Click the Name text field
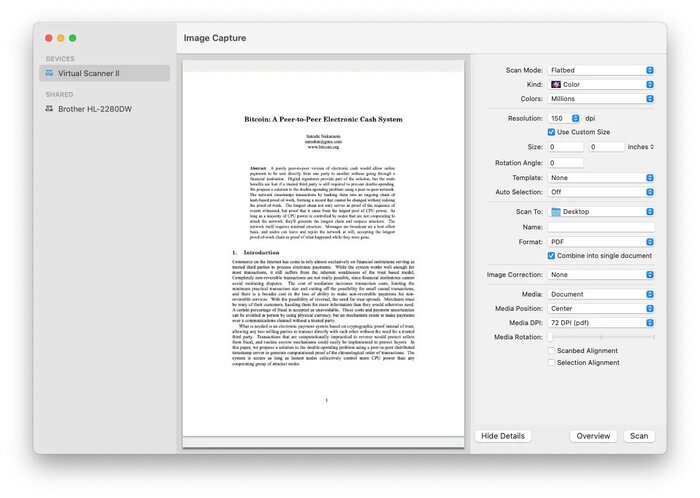 coord(600,227)
